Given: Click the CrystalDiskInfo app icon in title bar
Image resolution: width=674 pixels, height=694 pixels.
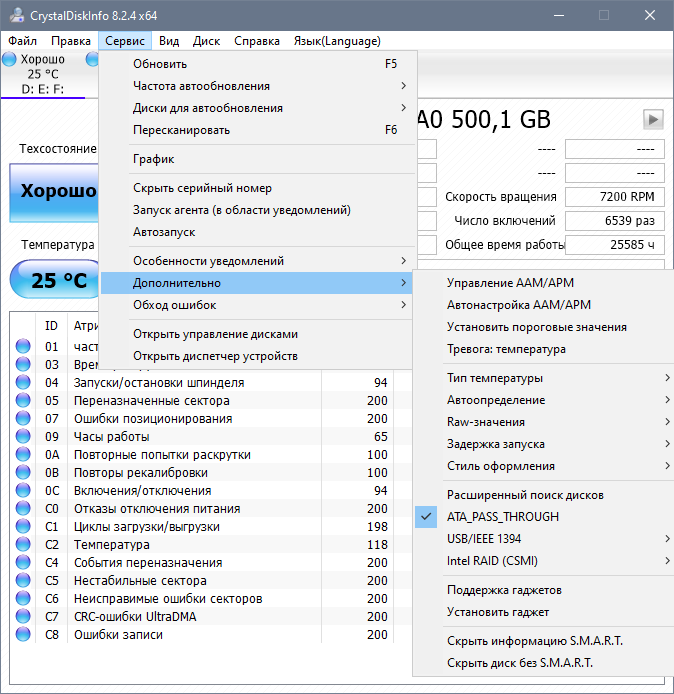Looking at the screenshot, I should pos(15,15).
